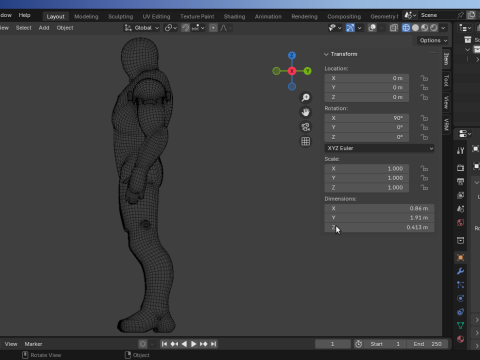Collapse the Transform panel
The image size is (480, 360).
(x=326, y=54)
